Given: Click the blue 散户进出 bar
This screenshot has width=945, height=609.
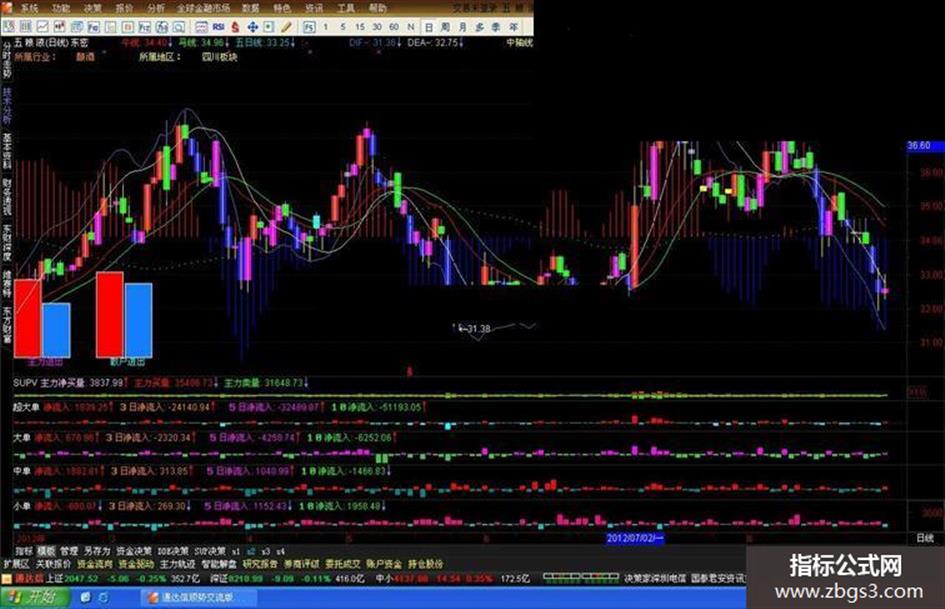Looking at the screenshot, I should click(139, 320).
